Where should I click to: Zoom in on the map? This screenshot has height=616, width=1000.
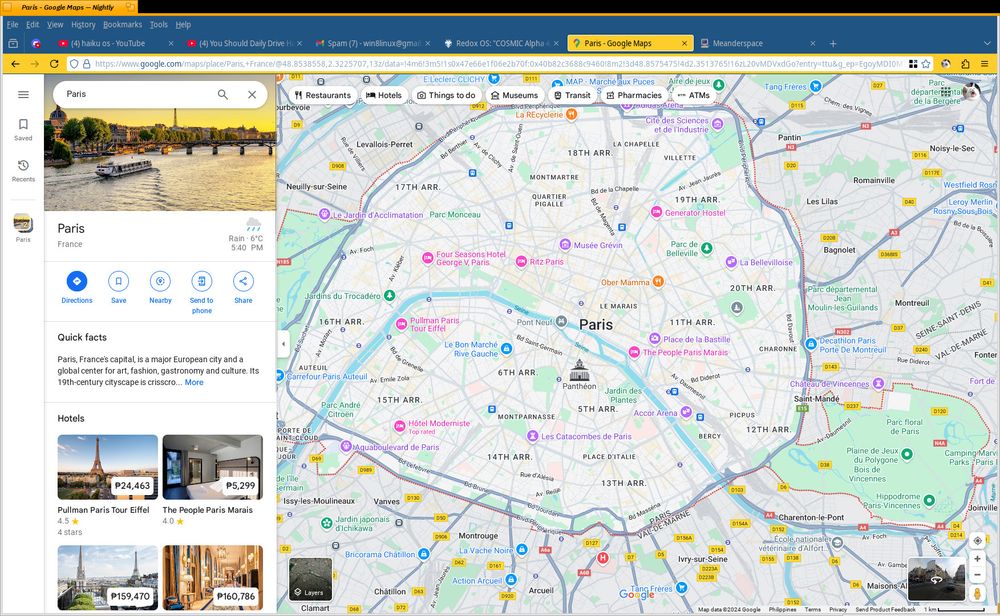click(977, 559)
